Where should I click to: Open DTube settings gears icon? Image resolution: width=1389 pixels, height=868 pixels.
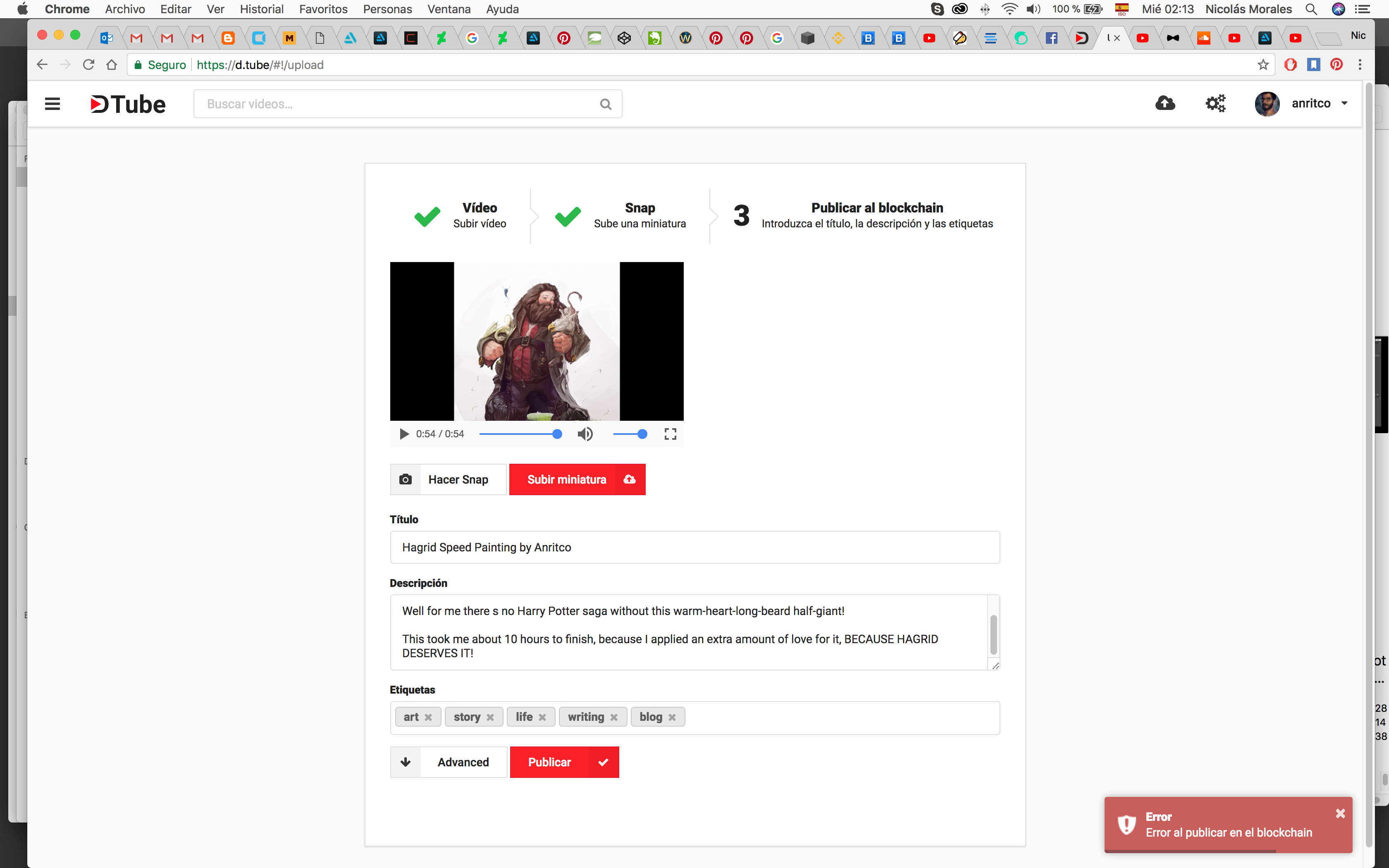point(1215,103)
